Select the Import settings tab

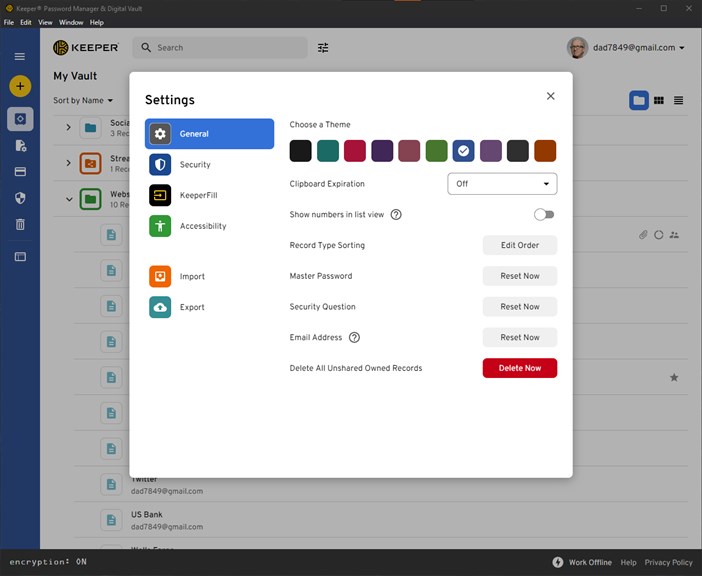point(209,276)
